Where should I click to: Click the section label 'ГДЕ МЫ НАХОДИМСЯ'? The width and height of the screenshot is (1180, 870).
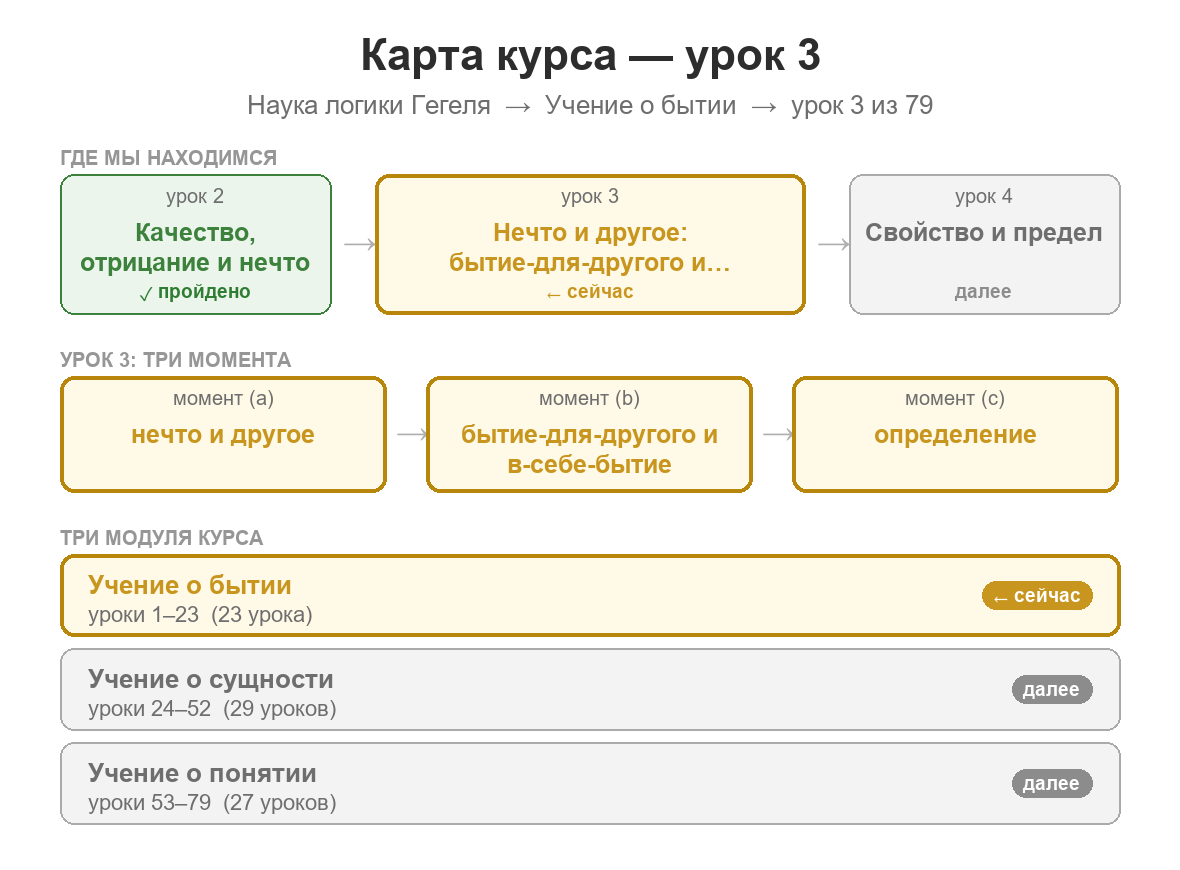pos(169,158)
